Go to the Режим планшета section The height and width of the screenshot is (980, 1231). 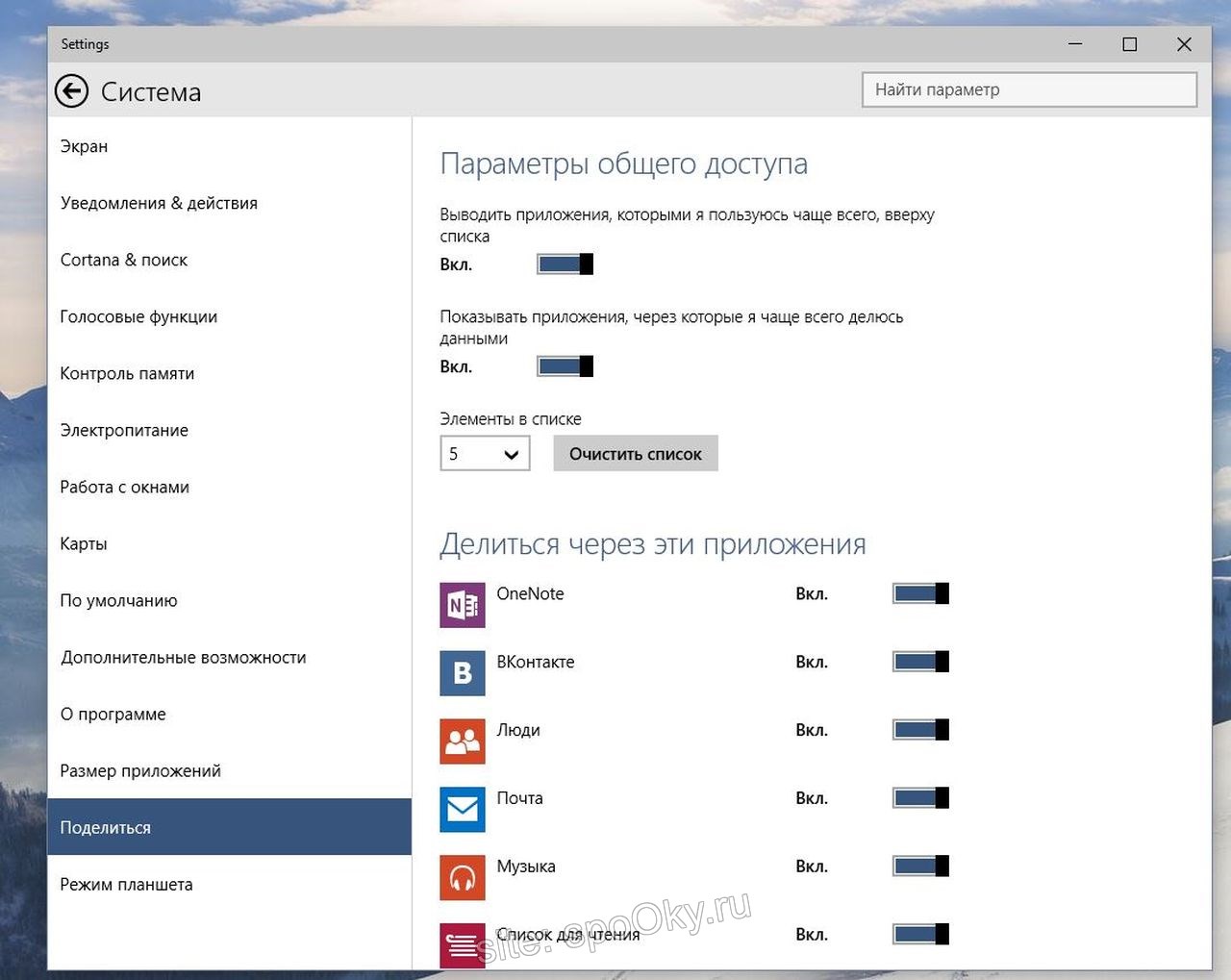(x=126, y=884)
